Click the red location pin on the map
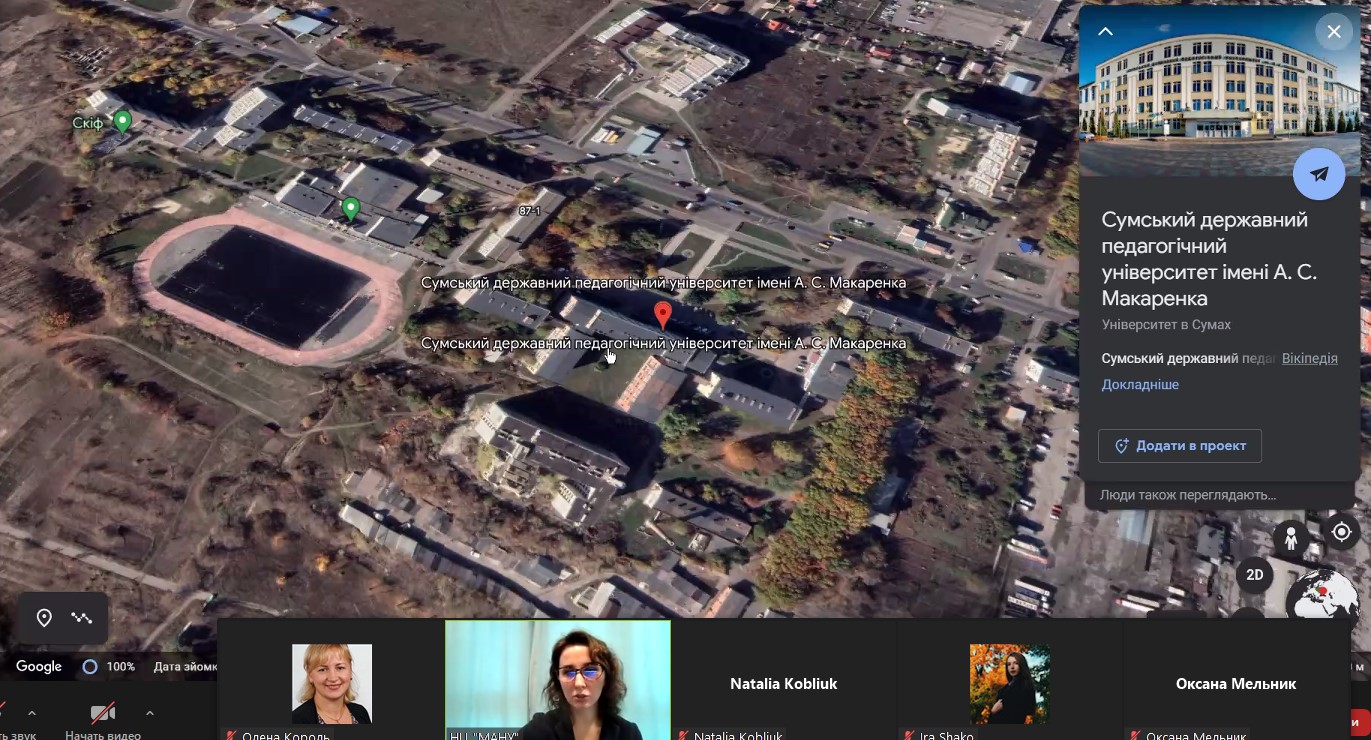Screen dimensions: 1371x740 tap(662, 314)
